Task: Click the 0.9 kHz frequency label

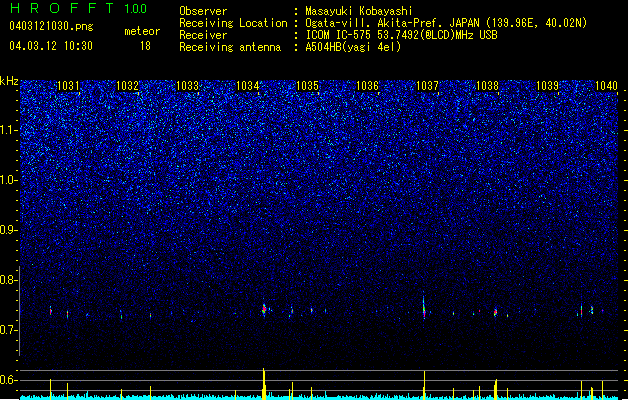Action: [x=9, y=230]
